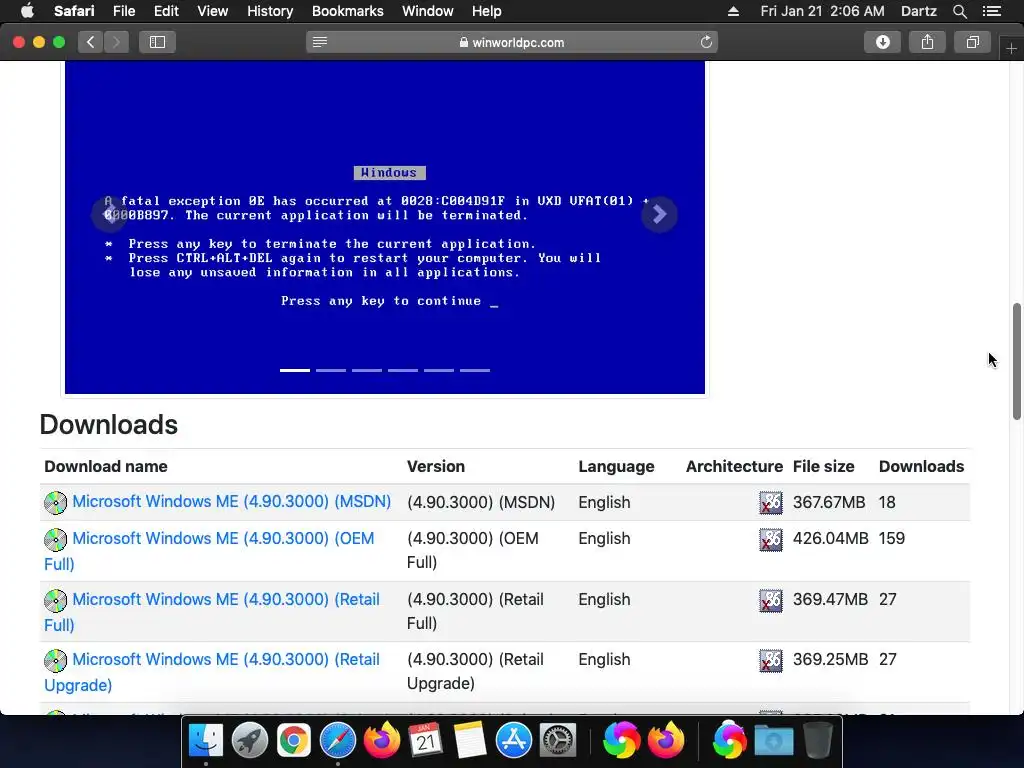The width and height of the screenshot is (1024, 768).
Task: Reload the current page
Action: 706,42
